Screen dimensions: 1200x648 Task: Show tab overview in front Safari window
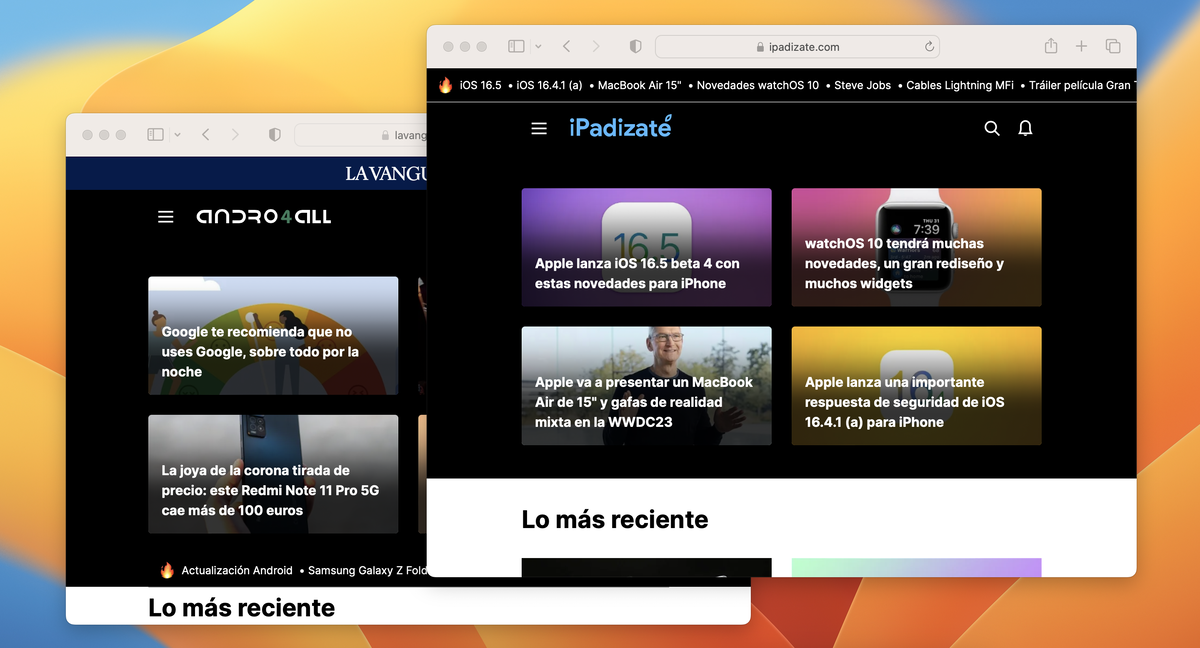[1112, 46]
